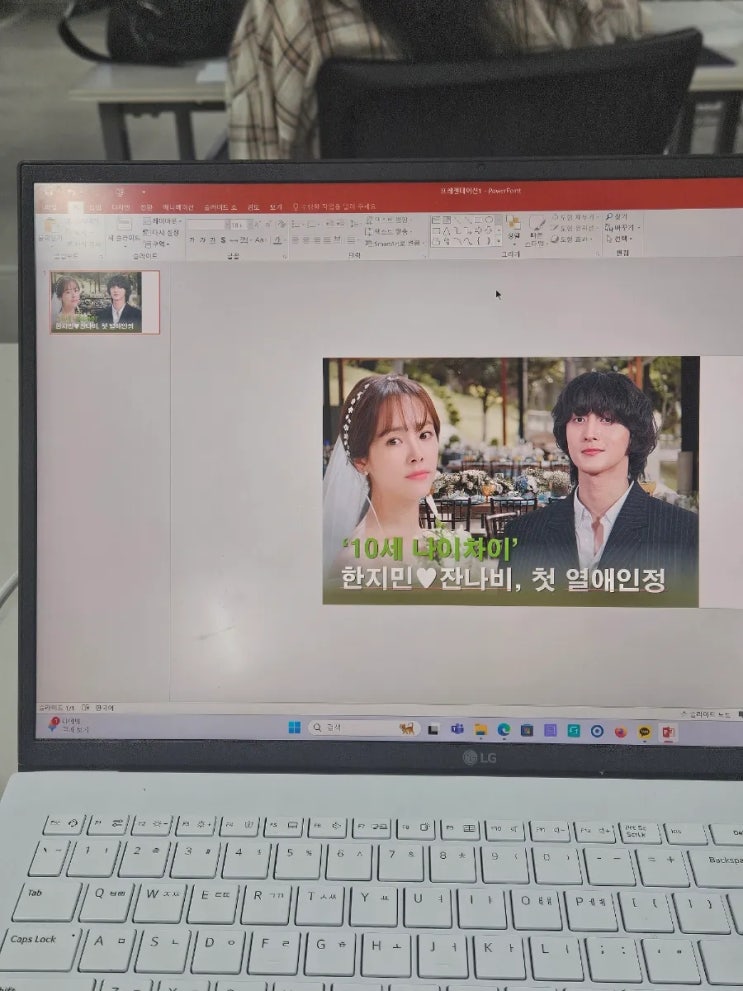Click the font name combo box
Screen dimensions: 743x991
coord(206,225)
